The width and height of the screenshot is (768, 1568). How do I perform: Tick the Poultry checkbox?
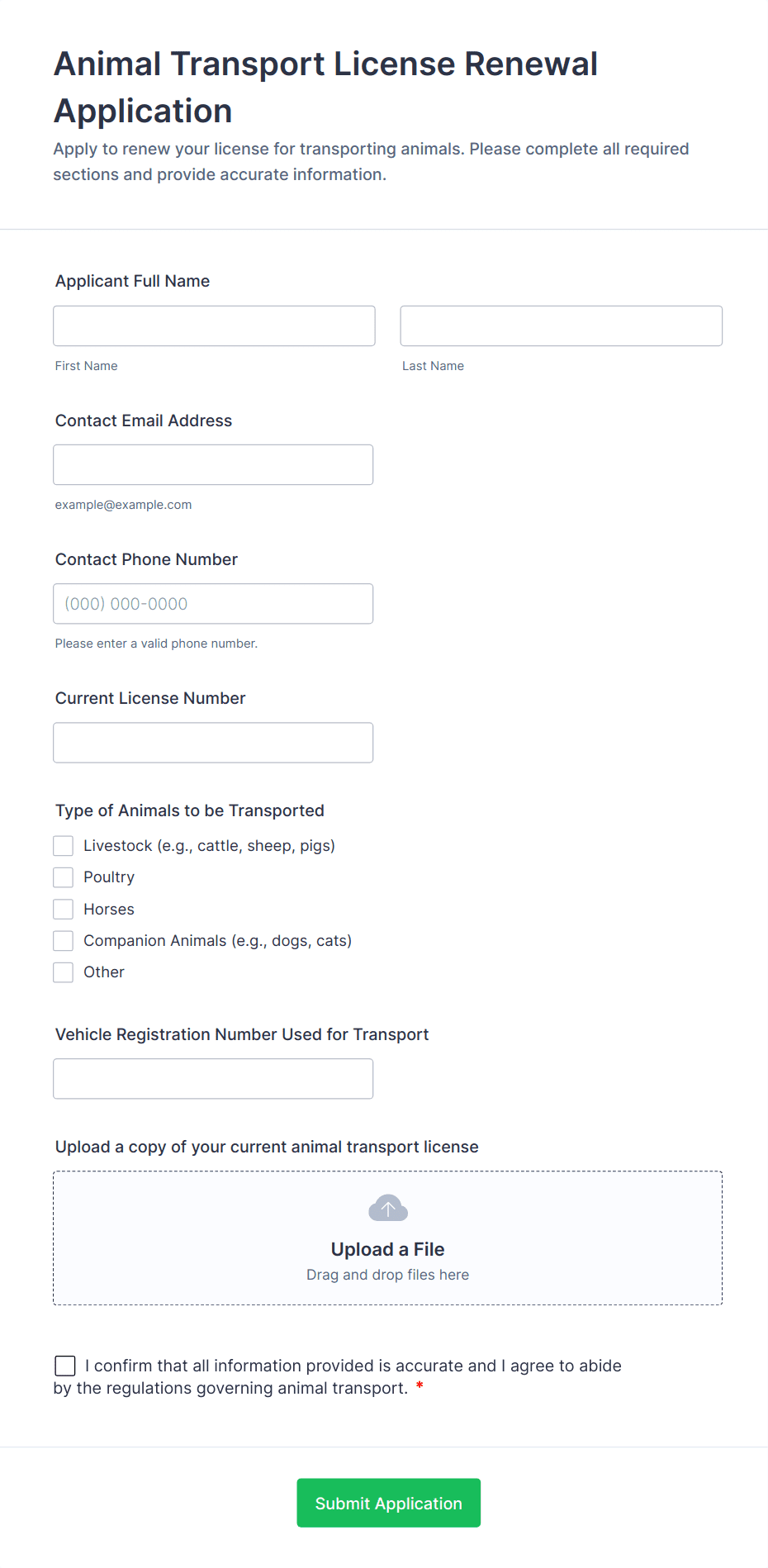(x=64, y=877)
